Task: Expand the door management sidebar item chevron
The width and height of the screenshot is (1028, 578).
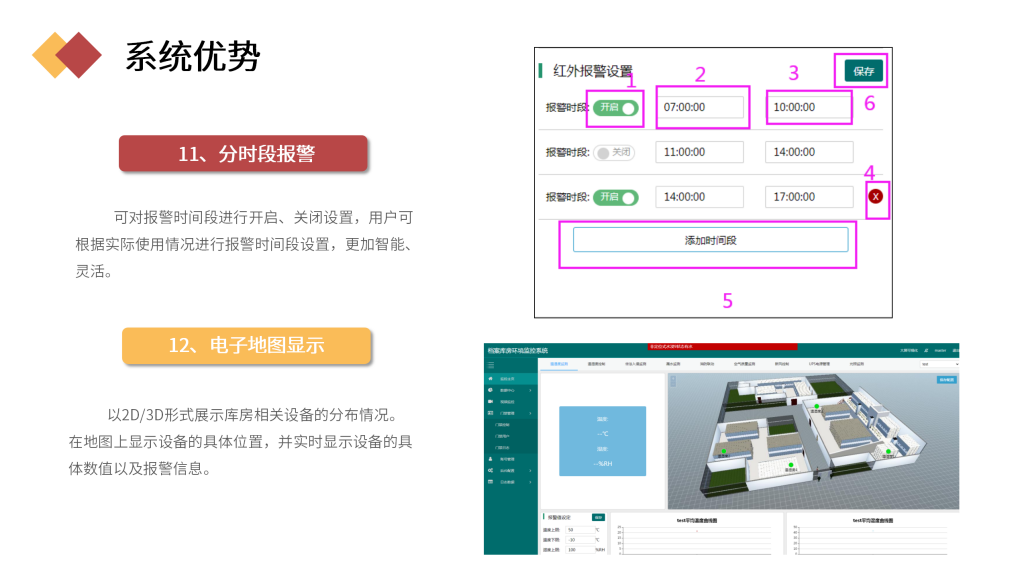Action: (530, 413)
